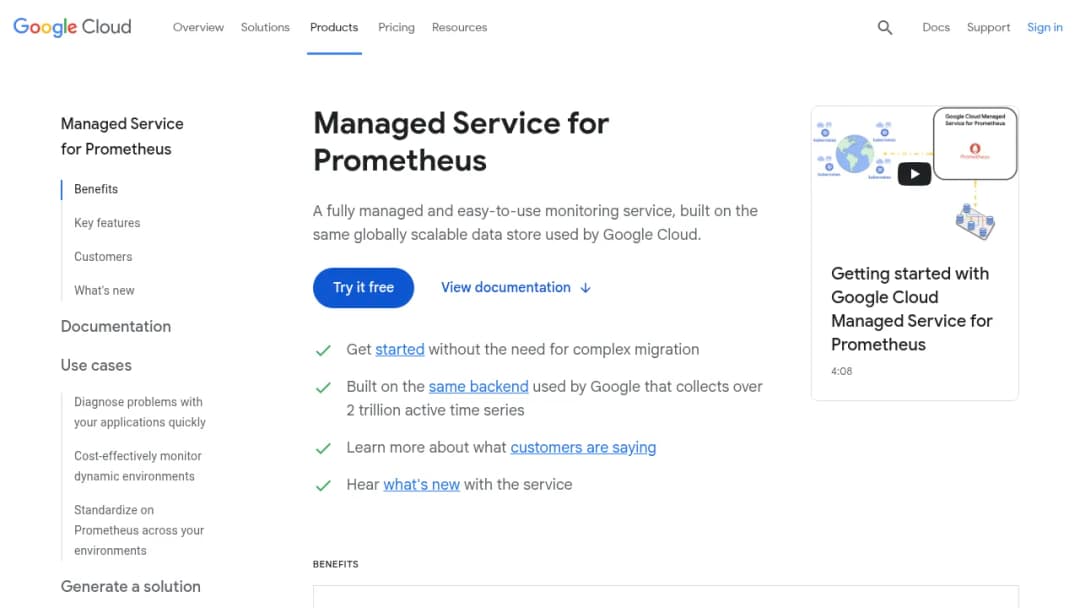The width and height of the screenshot is (1080, 608).
Task: Select What's new in the sidebar
Action: pos(104,291)
